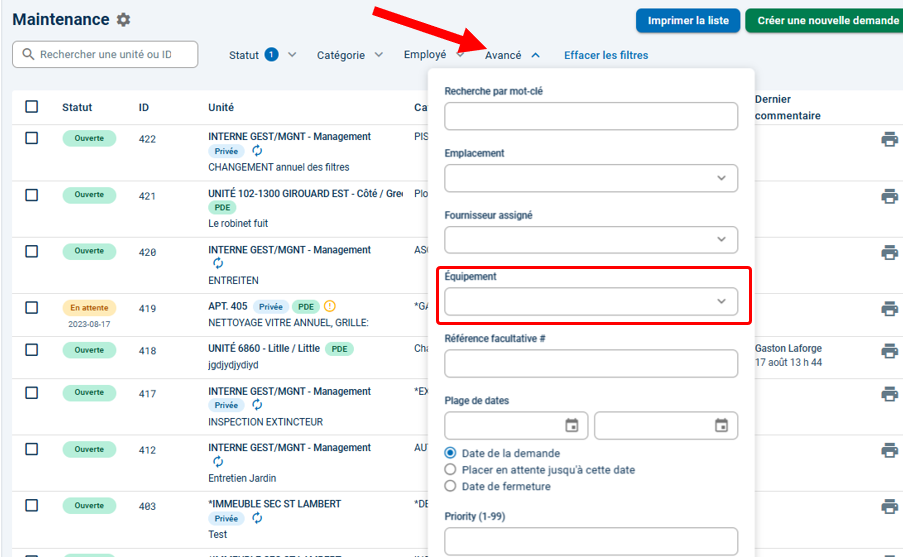Print request 422 row printer icon
The image size is (903, 557).
click(x=889, y=139)
